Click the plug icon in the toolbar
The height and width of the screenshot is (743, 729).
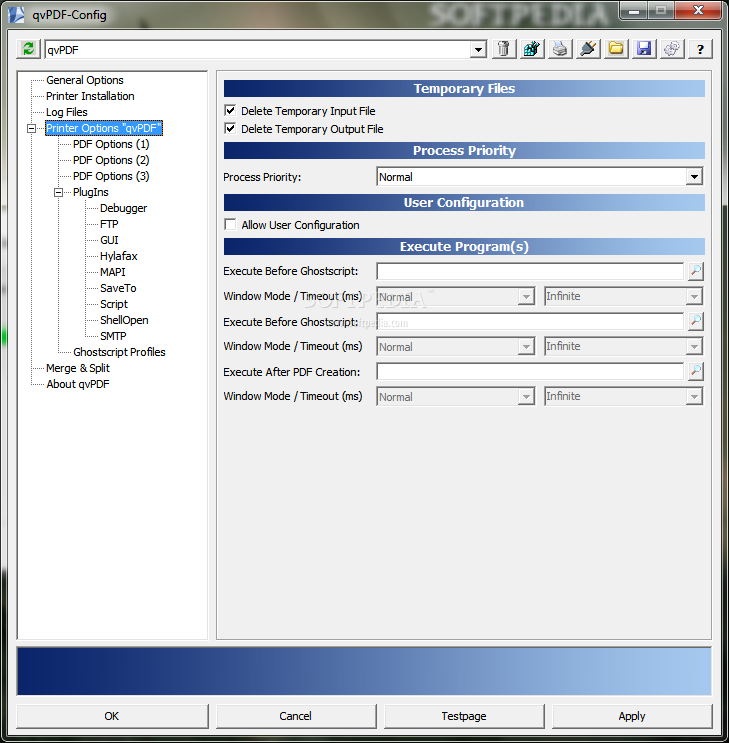click(x=588, y=49)
